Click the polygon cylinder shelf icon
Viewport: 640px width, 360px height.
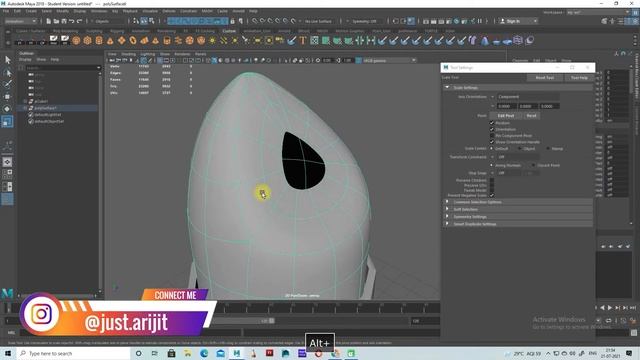[x=99, y=40]
